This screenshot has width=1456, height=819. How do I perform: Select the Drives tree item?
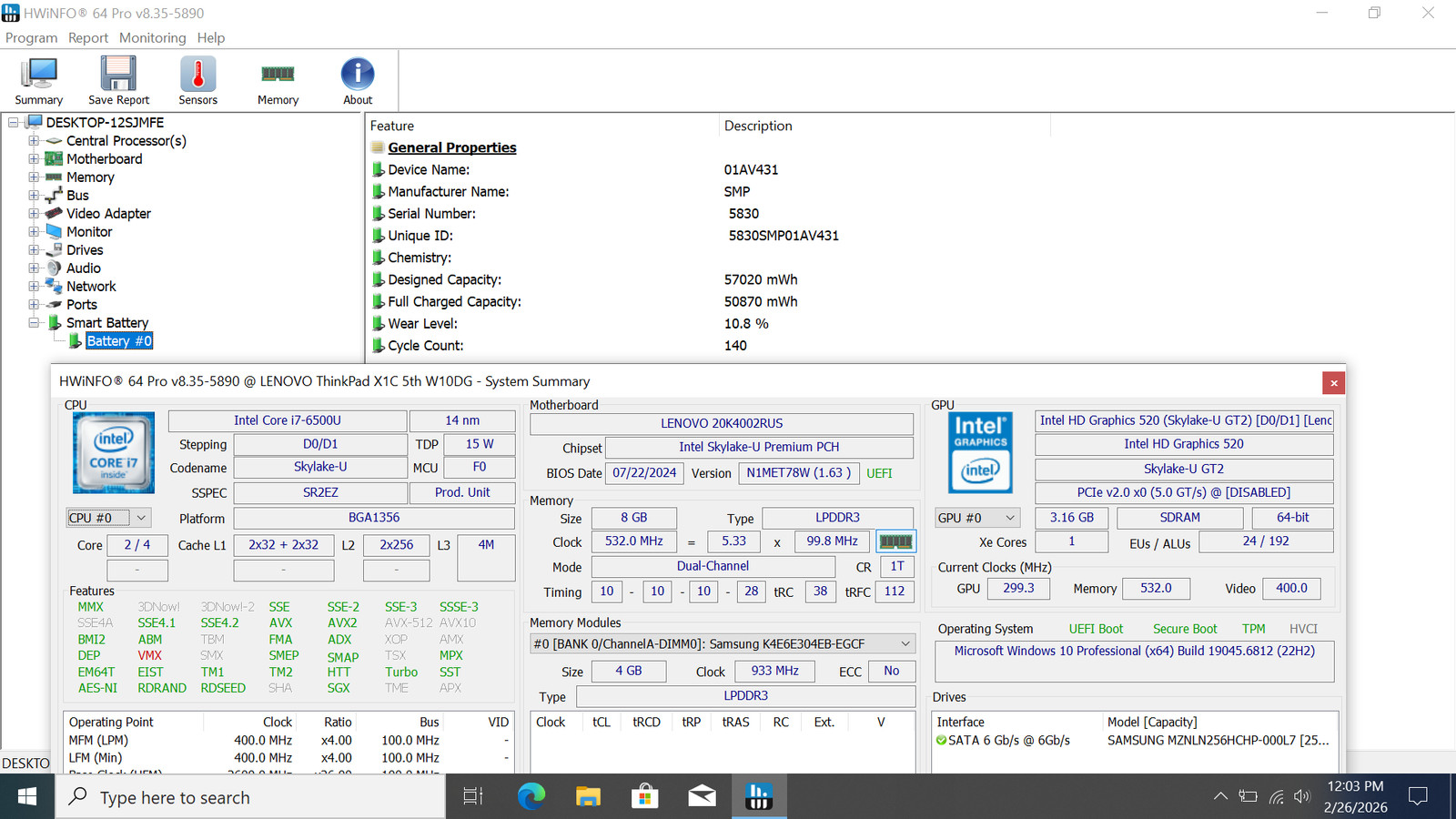point(85,250)
